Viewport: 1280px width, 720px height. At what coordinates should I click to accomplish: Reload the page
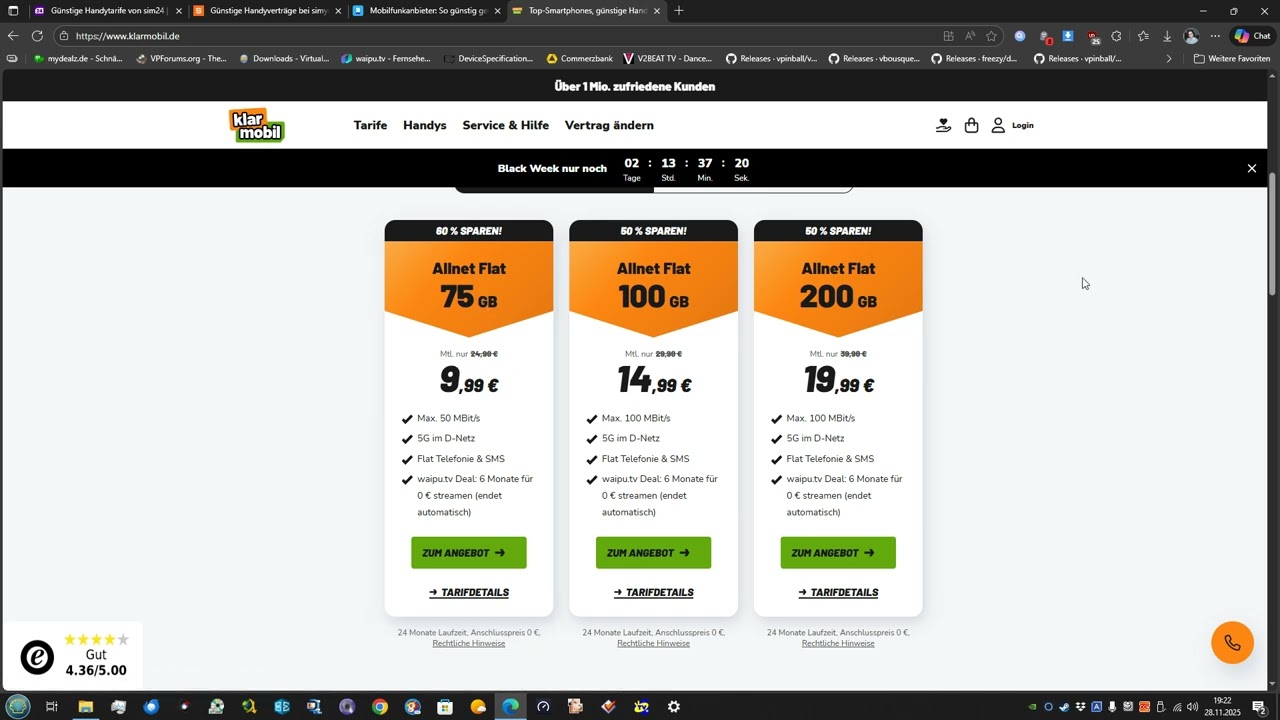point(37,36)
